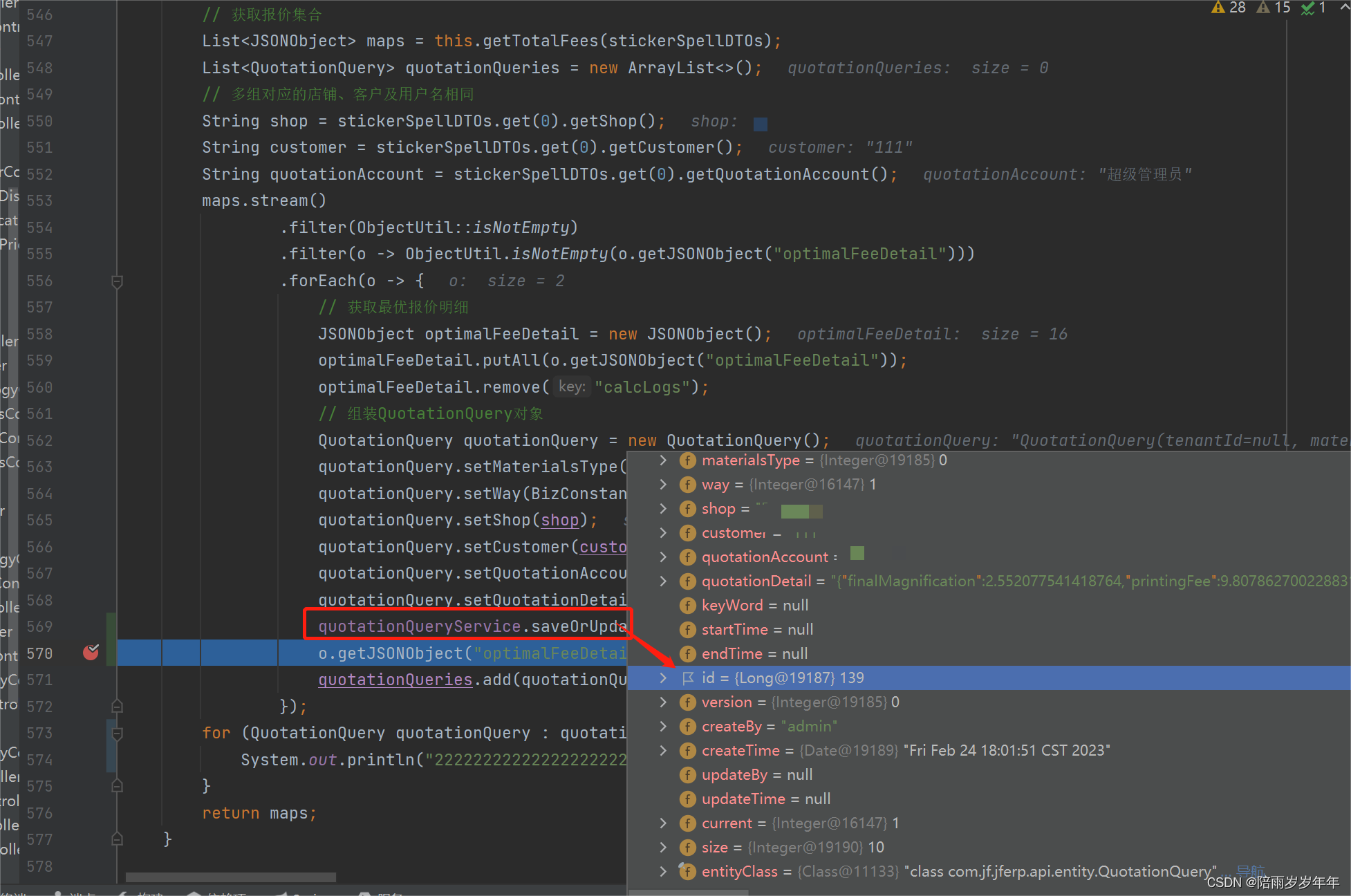Click the editor's horizontal scrollbar thumb
Screen dimensions: 1351x896
230,877
